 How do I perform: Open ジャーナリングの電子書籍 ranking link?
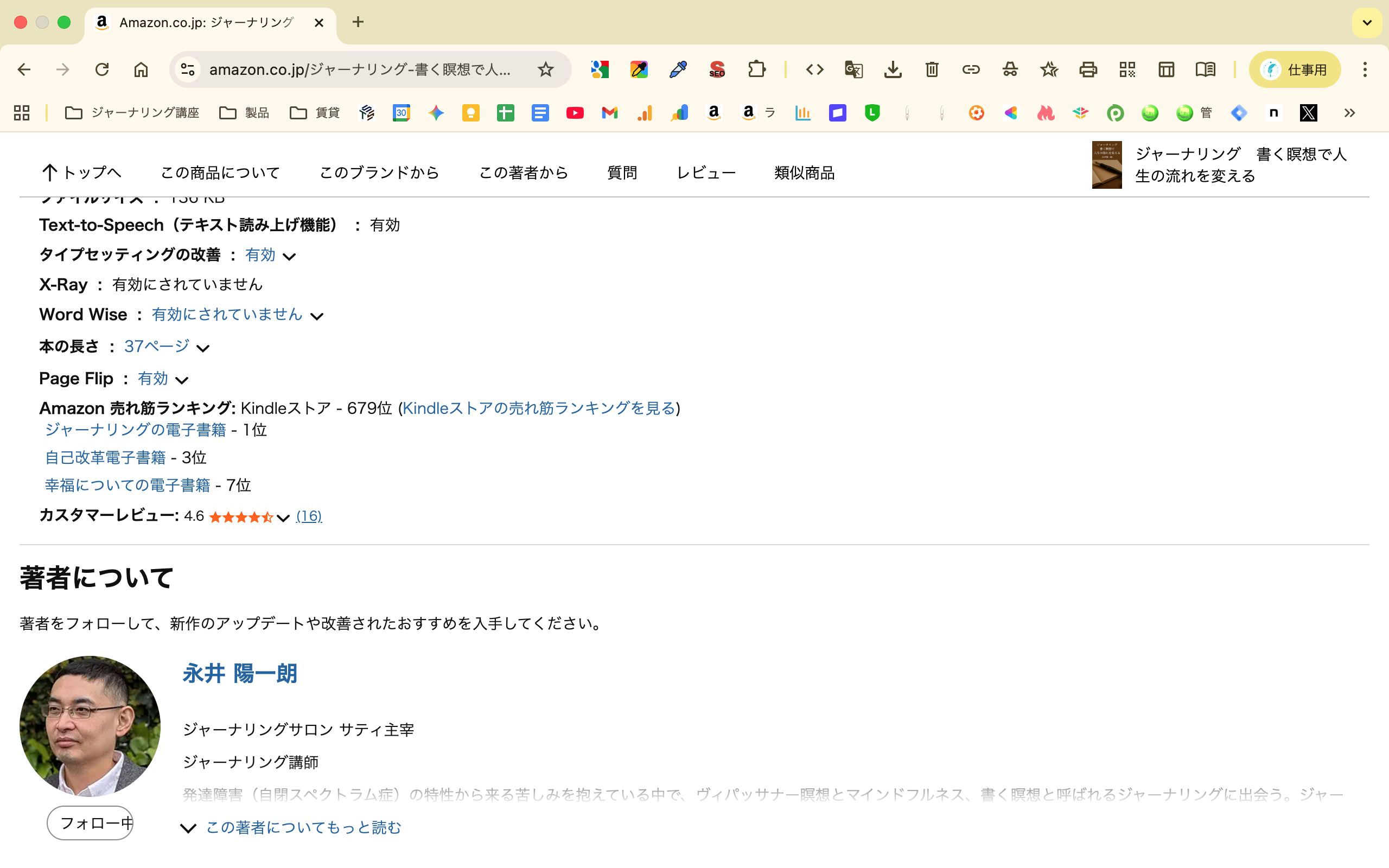(x=136, y=430)
